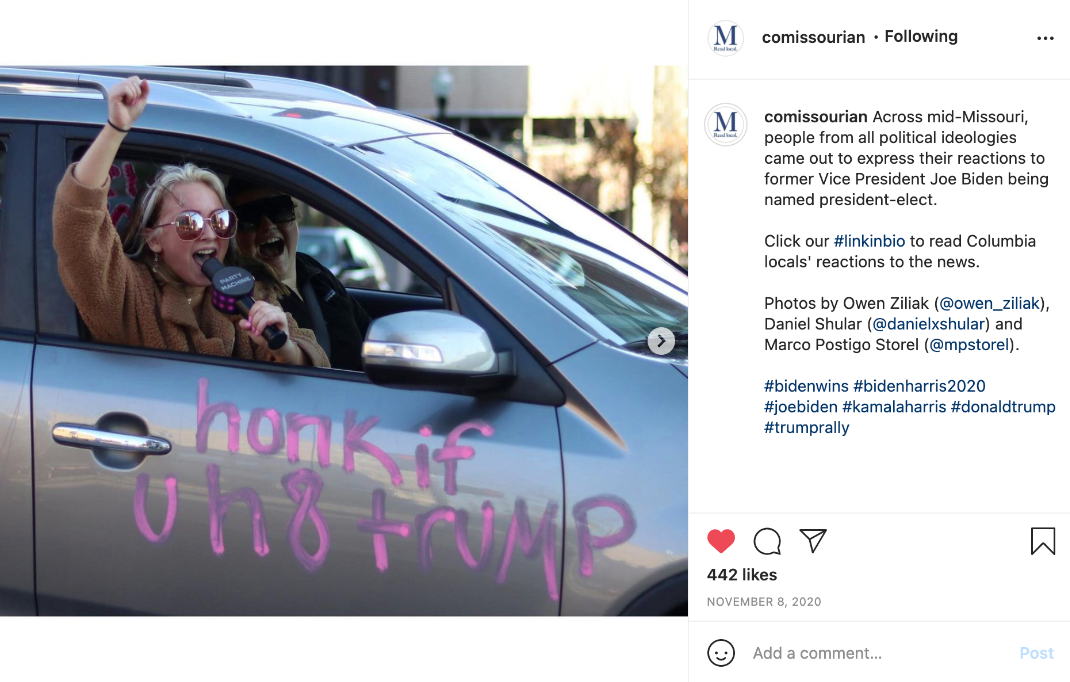This screenshot has width=1070, height=682.
Task: Open the emoji picker smiley icon
Action: 721,653
